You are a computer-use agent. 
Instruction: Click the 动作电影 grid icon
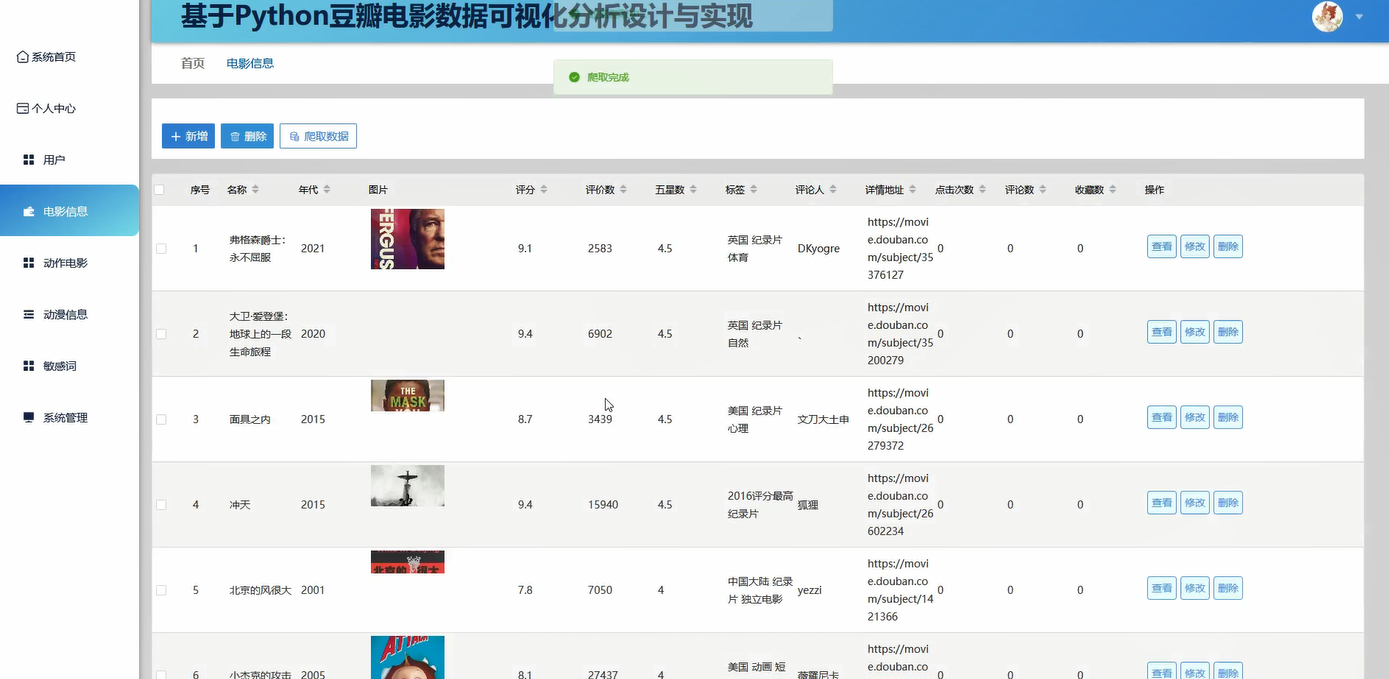[29, 263]
